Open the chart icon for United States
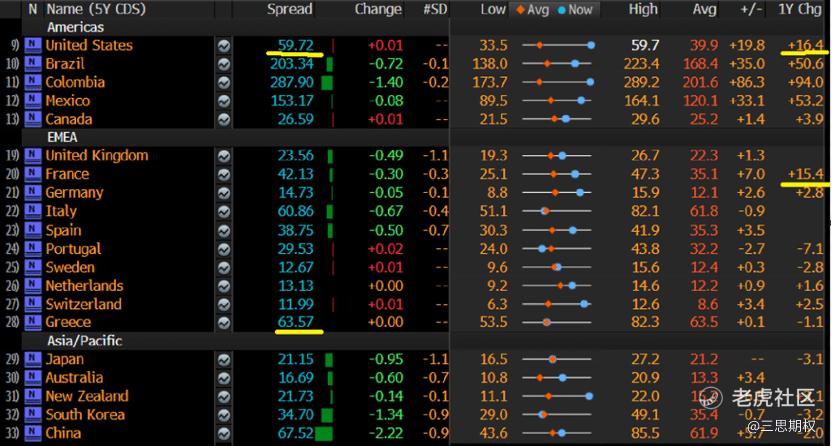The width and height of the screenshot is (832, 446). pos(224,46)
